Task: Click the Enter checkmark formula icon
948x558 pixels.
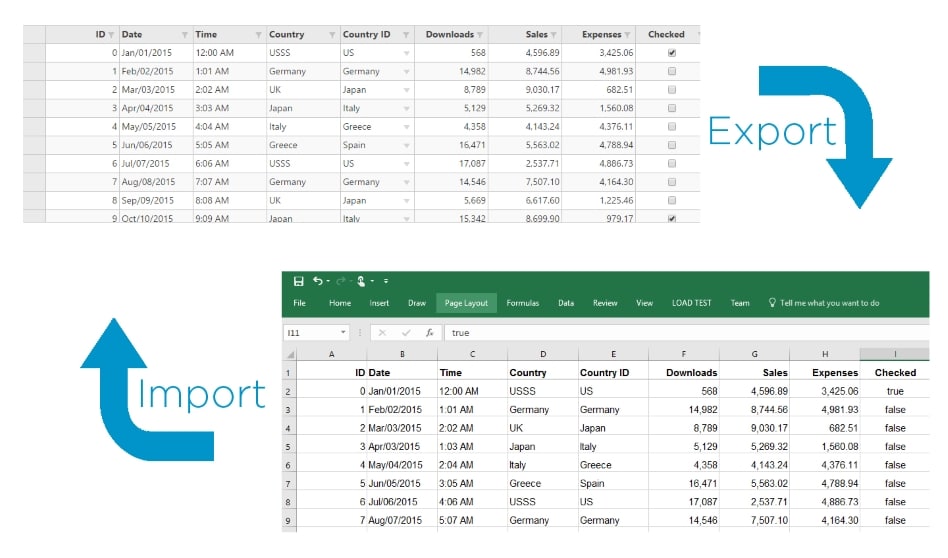Action: (x=406, y=333)
